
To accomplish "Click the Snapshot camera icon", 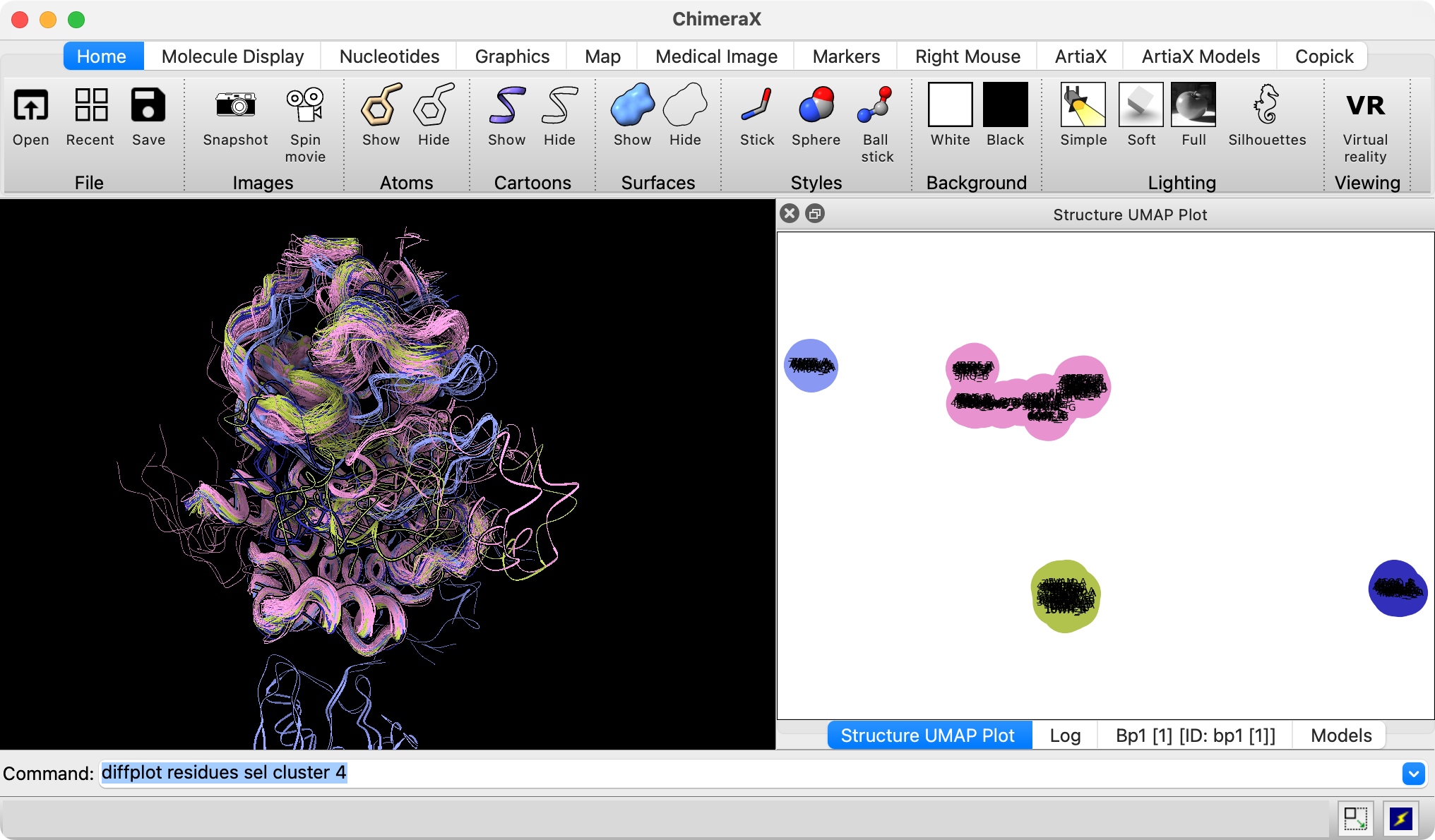I will [235, 105].
